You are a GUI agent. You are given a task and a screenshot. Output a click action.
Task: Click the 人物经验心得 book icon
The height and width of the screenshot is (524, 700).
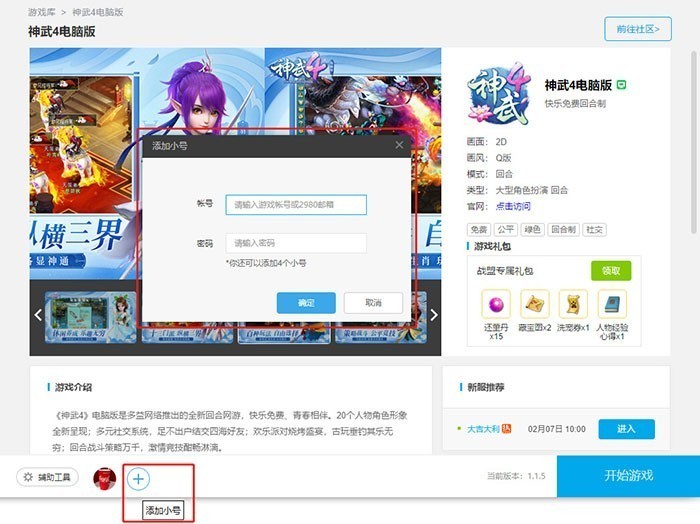(612, 304)
